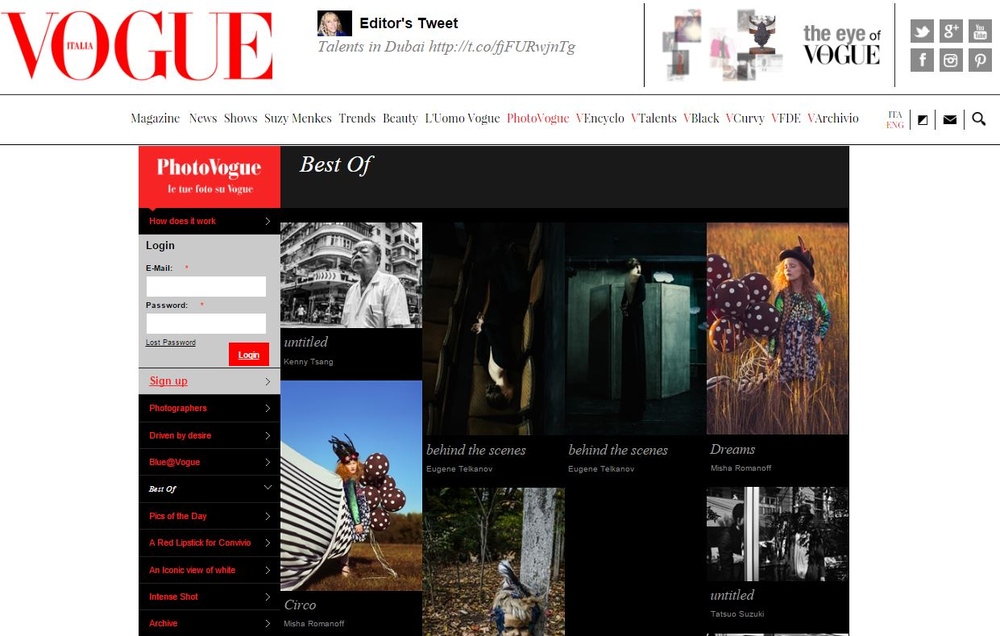Open Kenny Tsang's untitled street photo
Viewport: 1000px width, 636px height.
tap(351, 275)
